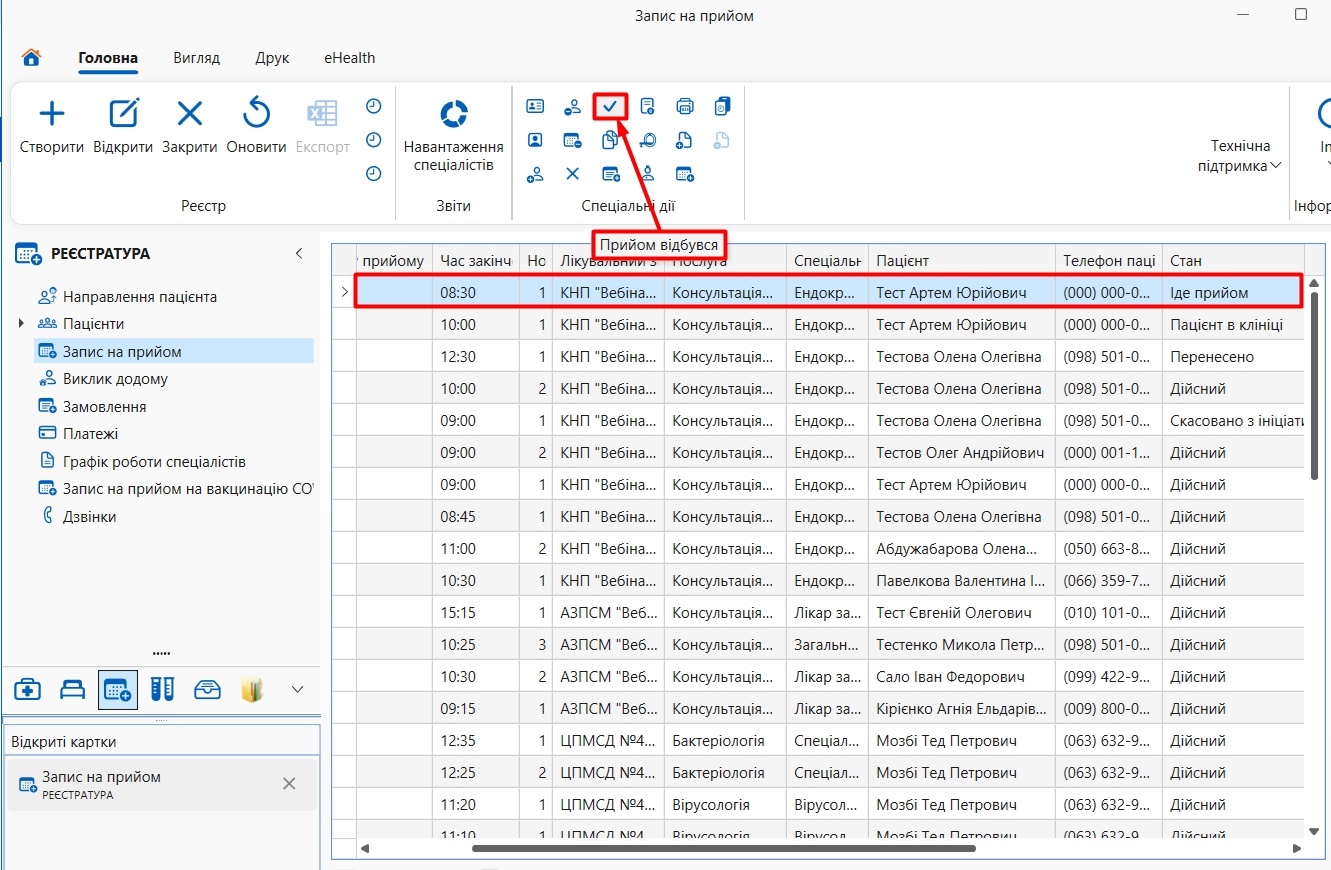The width and height of the screenshot is (1331, 870).
Task: Open the Навантаження спеціалістів report
Action: [454, 135]
